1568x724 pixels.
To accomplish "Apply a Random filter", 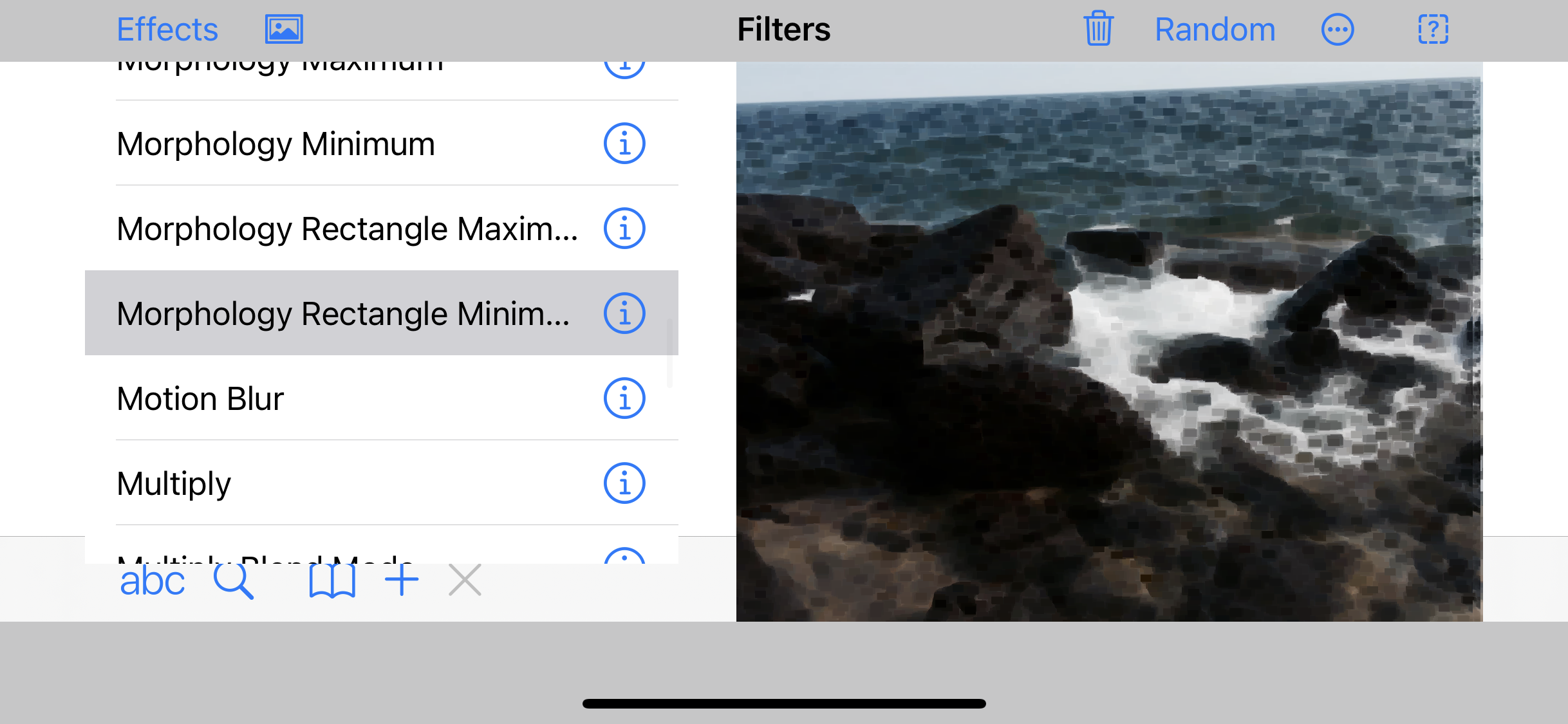I will [1215, 30].
